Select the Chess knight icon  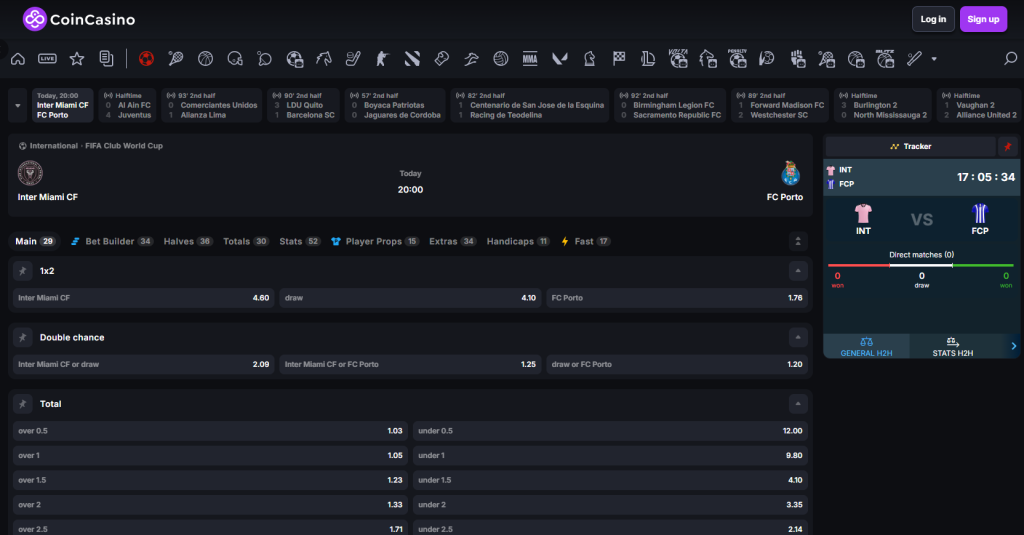tap(589, 59)
